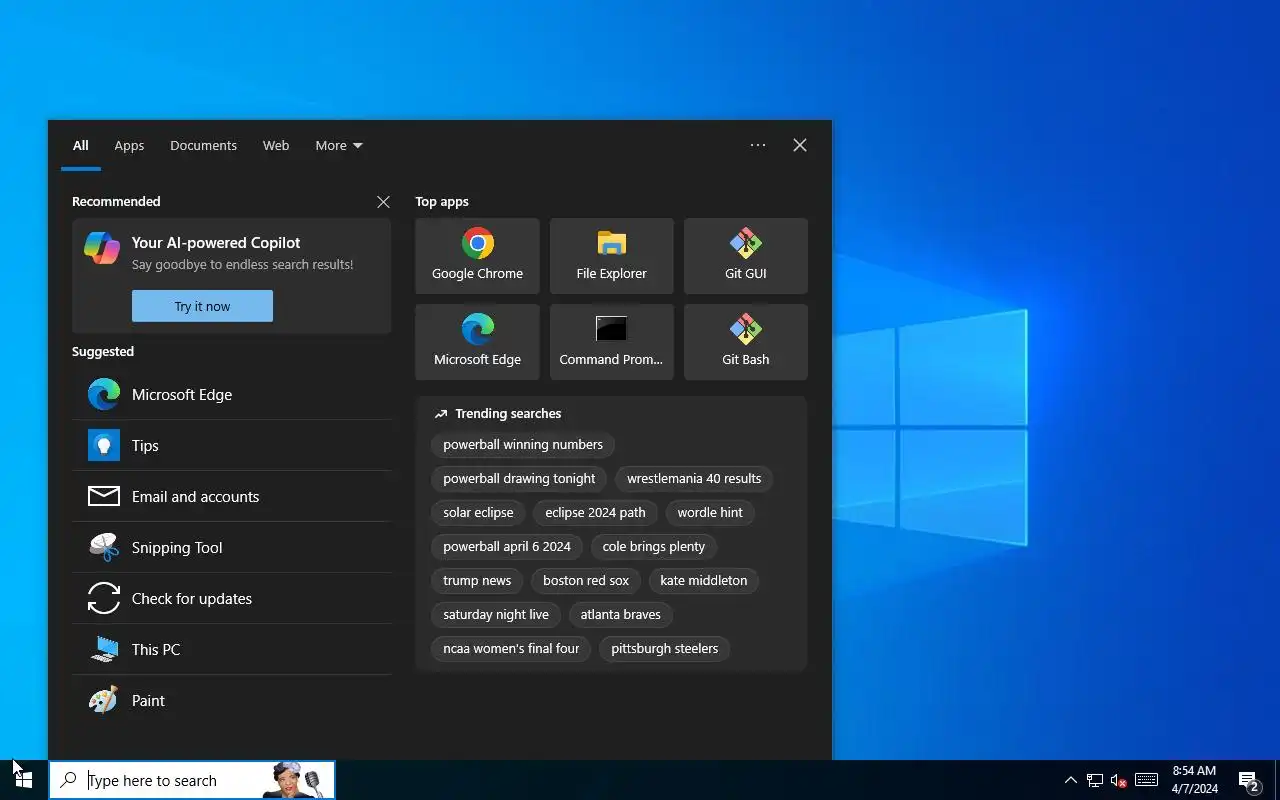Open Email and accounts suggestion
This screenshot has height=800, width=1280.
pyautogui.click(x=231, y=496)
